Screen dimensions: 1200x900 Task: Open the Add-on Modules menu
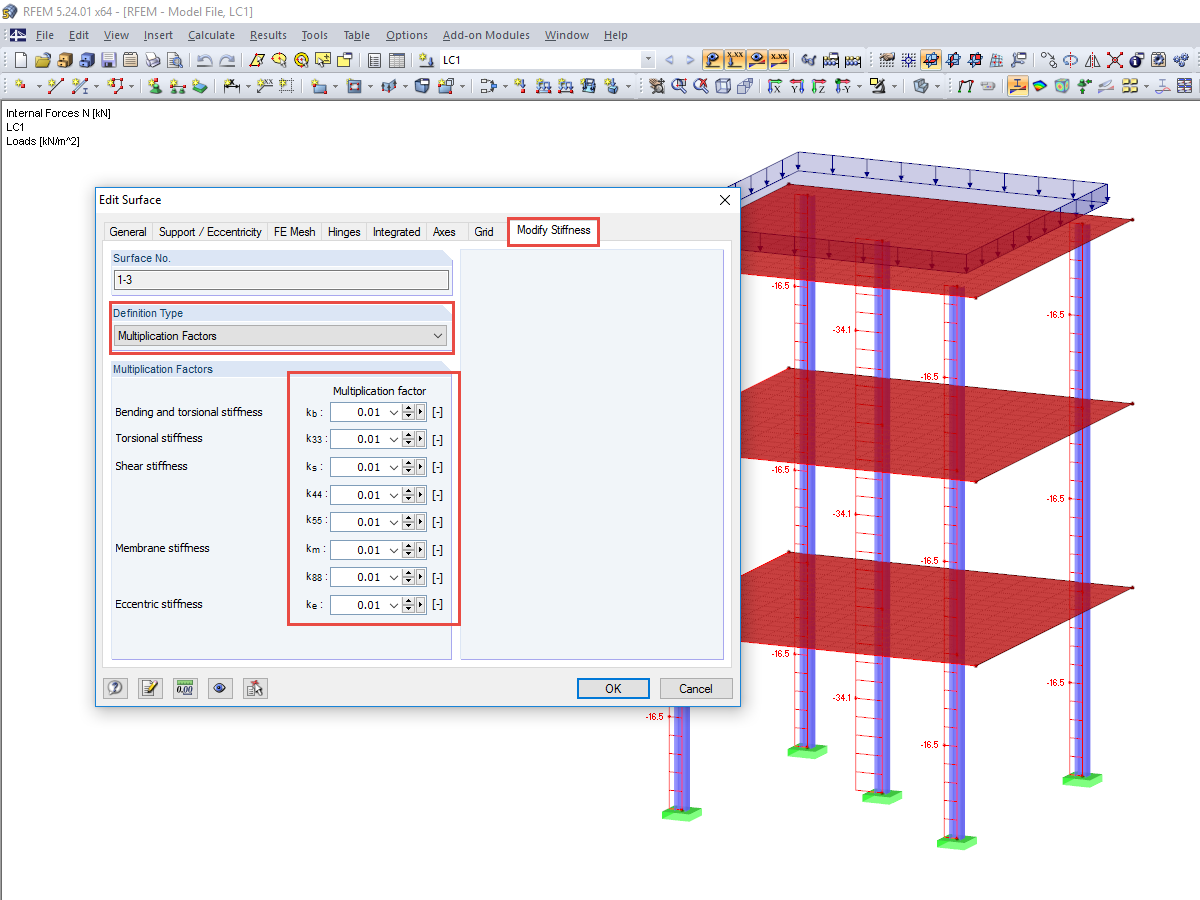[x=486, y=35]
